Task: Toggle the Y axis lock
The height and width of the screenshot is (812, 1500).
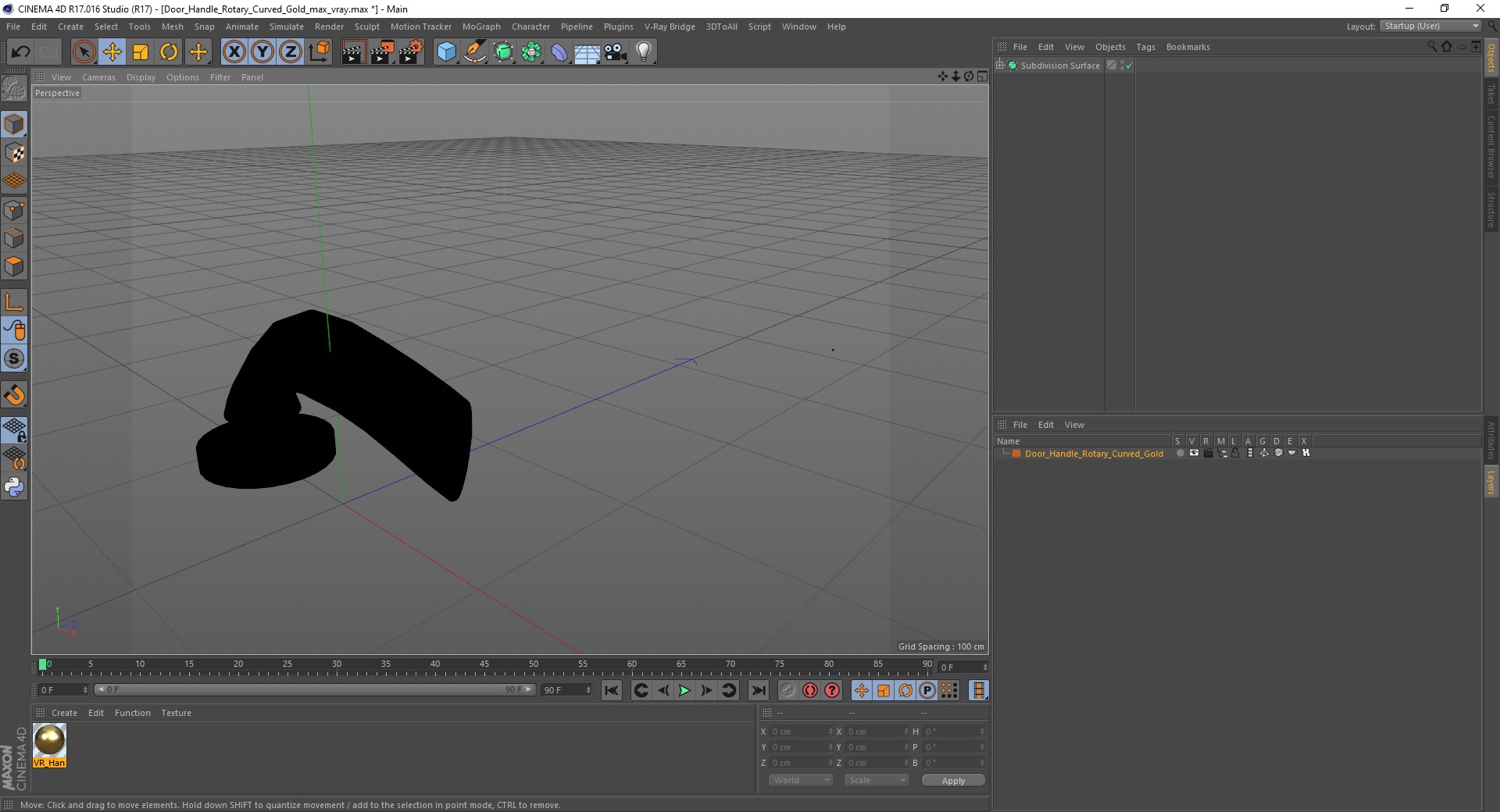Action: click(x=262, y=52)
